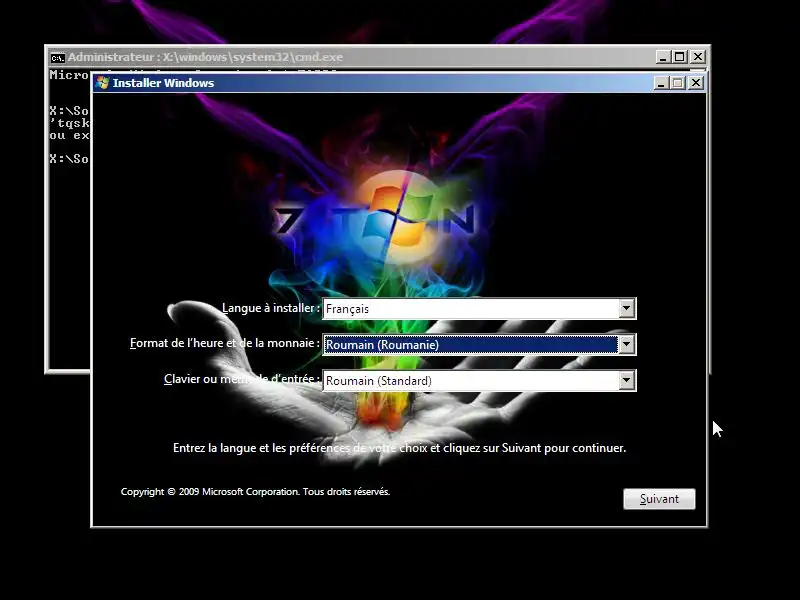Click the Clavier ou méthode d'entrée label
The height and width of the screenshot is (600, 800).
click(x=242, y=379)
